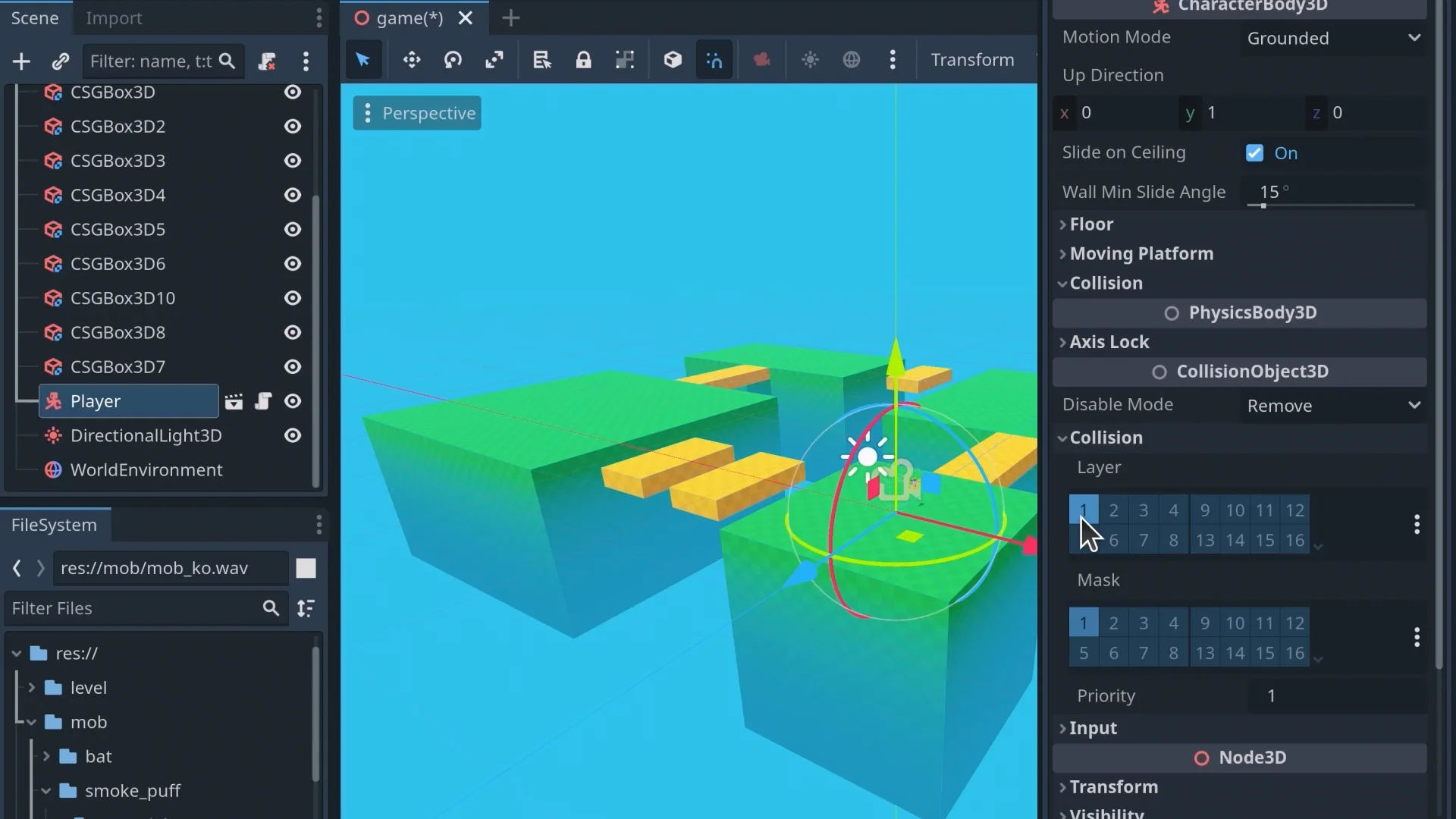Select the Rotate mode tool
Screen dimensions: 1456x819
click(x=453, y=60)
